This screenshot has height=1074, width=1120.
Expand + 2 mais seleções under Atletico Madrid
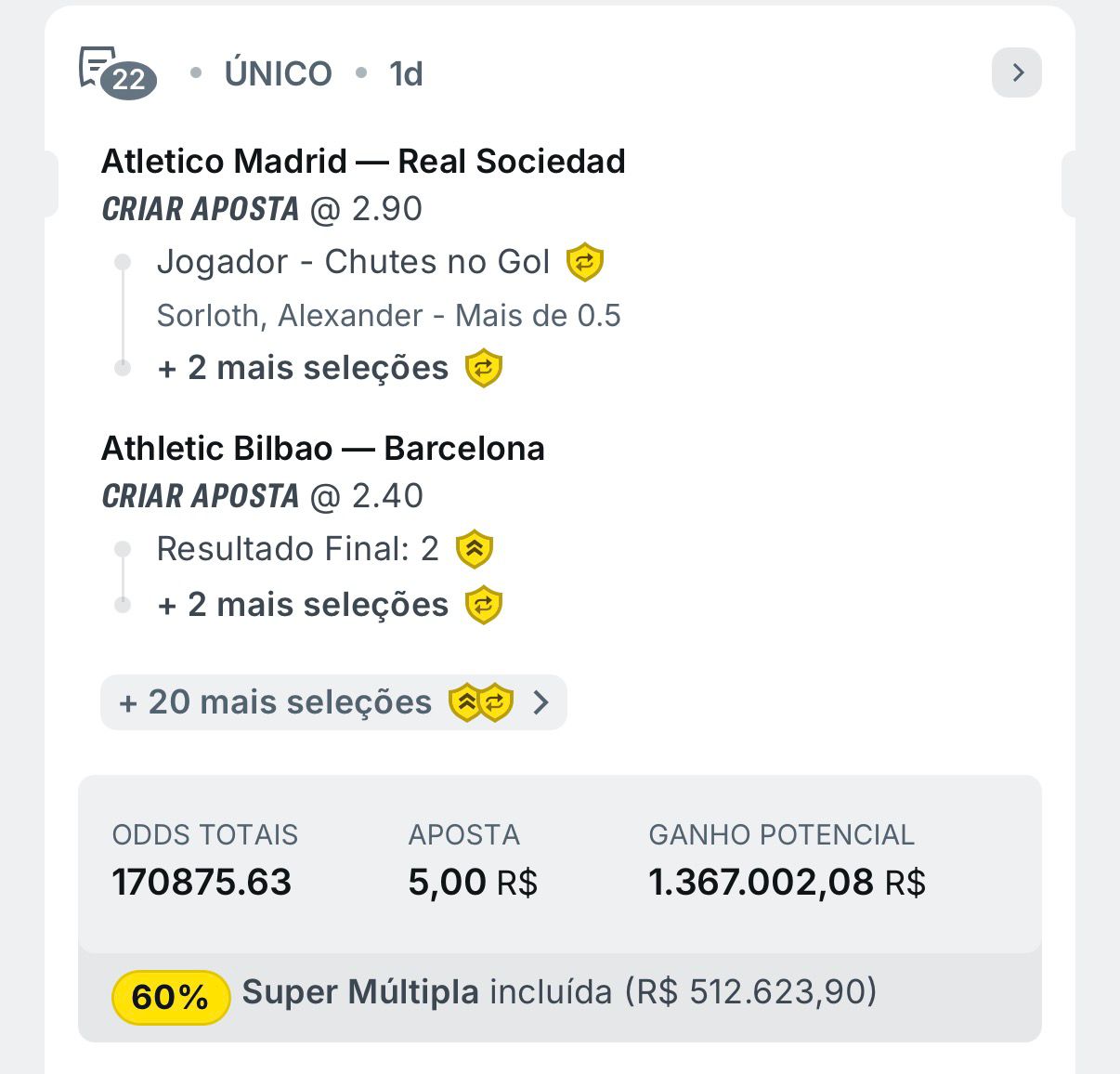tap(303, 368)
